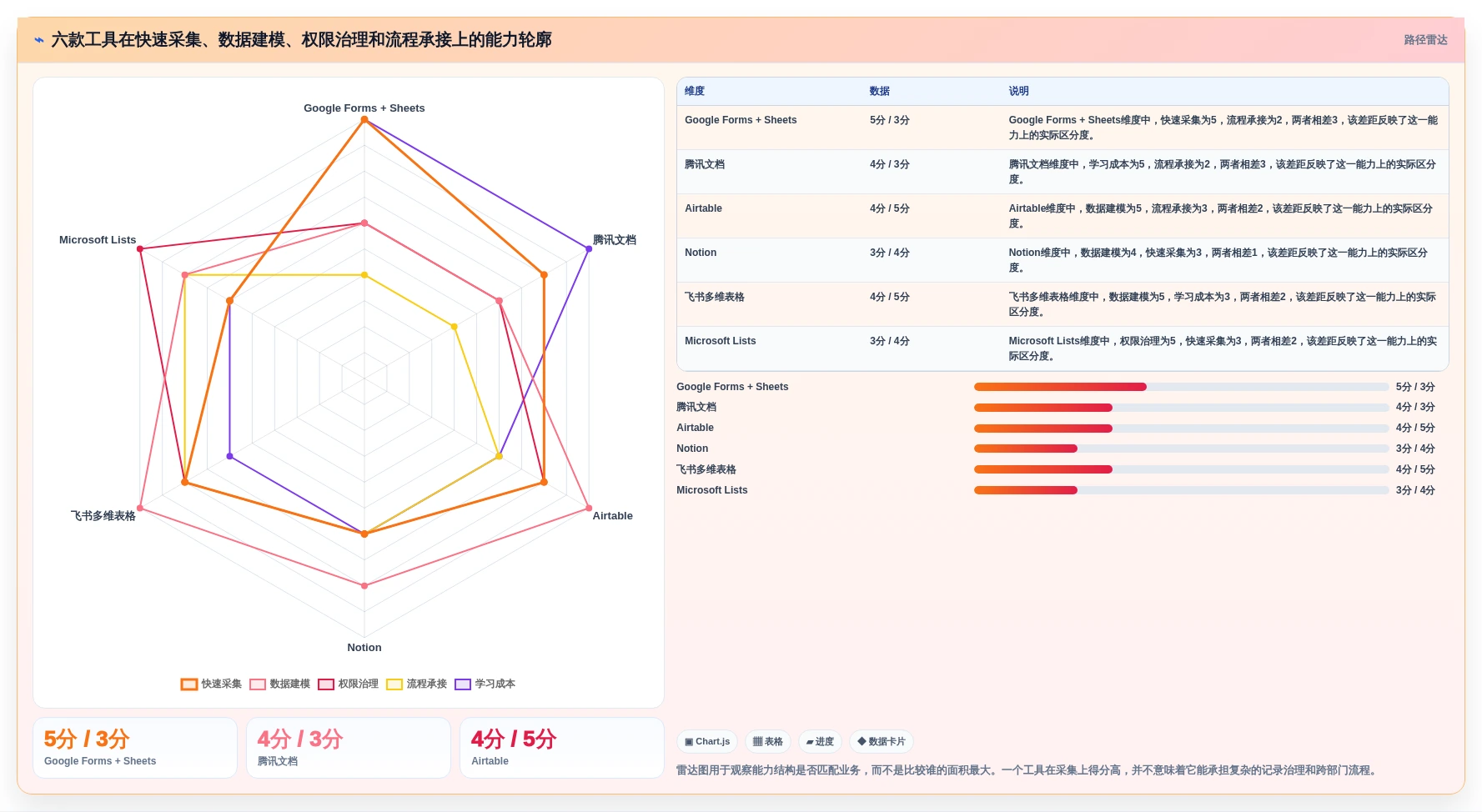This screenshot has height=812, width=1482.
Task: Toggle the 快速采集 legend entry
Action: click(x=212, y=684)
